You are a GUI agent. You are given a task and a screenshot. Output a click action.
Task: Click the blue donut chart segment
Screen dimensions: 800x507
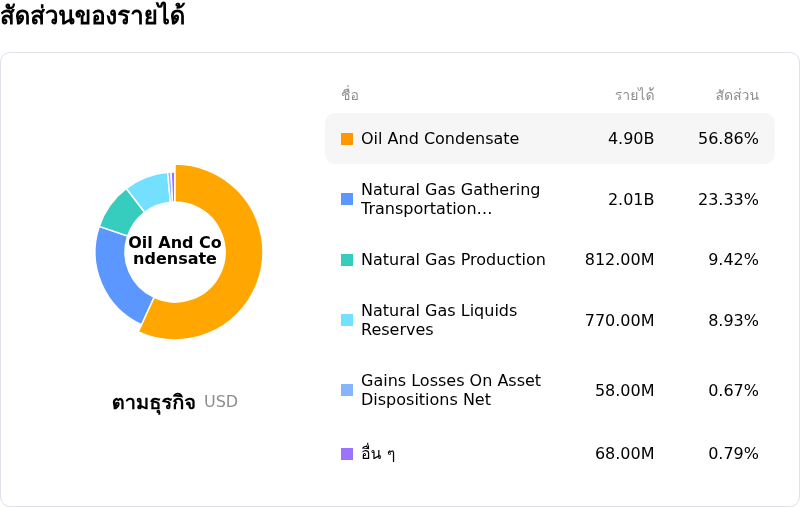117,277
